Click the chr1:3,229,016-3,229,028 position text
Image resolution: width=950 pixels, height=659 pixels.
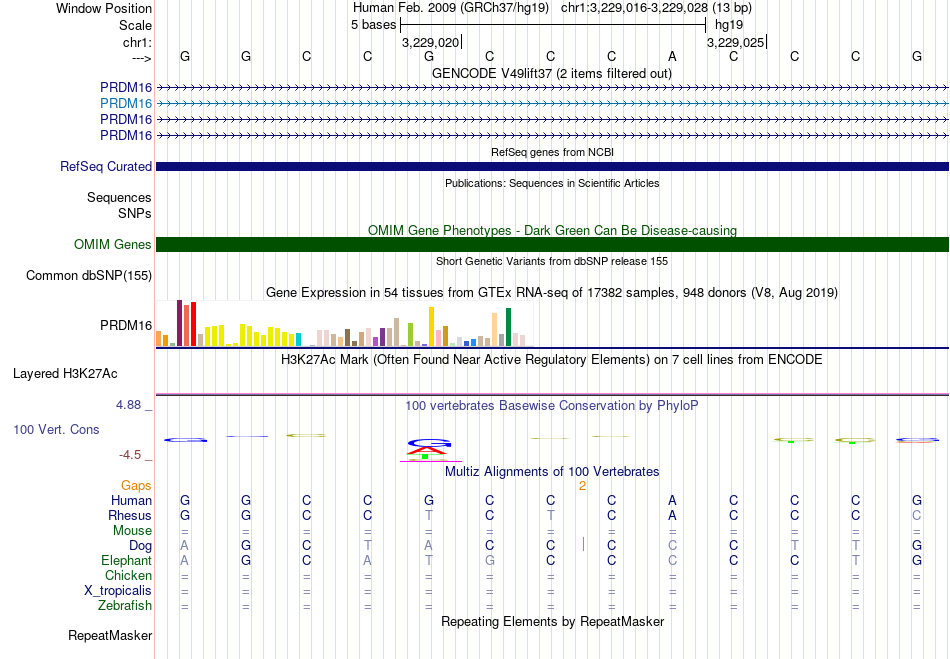point(656,8)
